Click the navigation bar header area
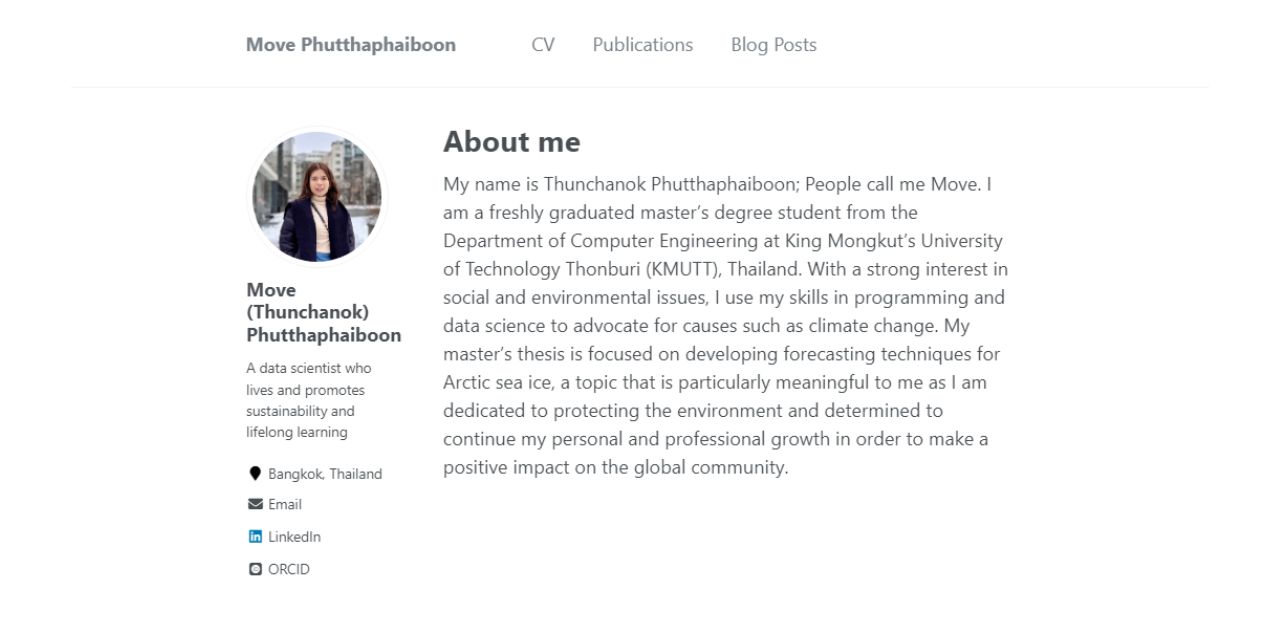Image resolution: width=1280 pixels, height=640 pixels. click(x=640, y=44)
